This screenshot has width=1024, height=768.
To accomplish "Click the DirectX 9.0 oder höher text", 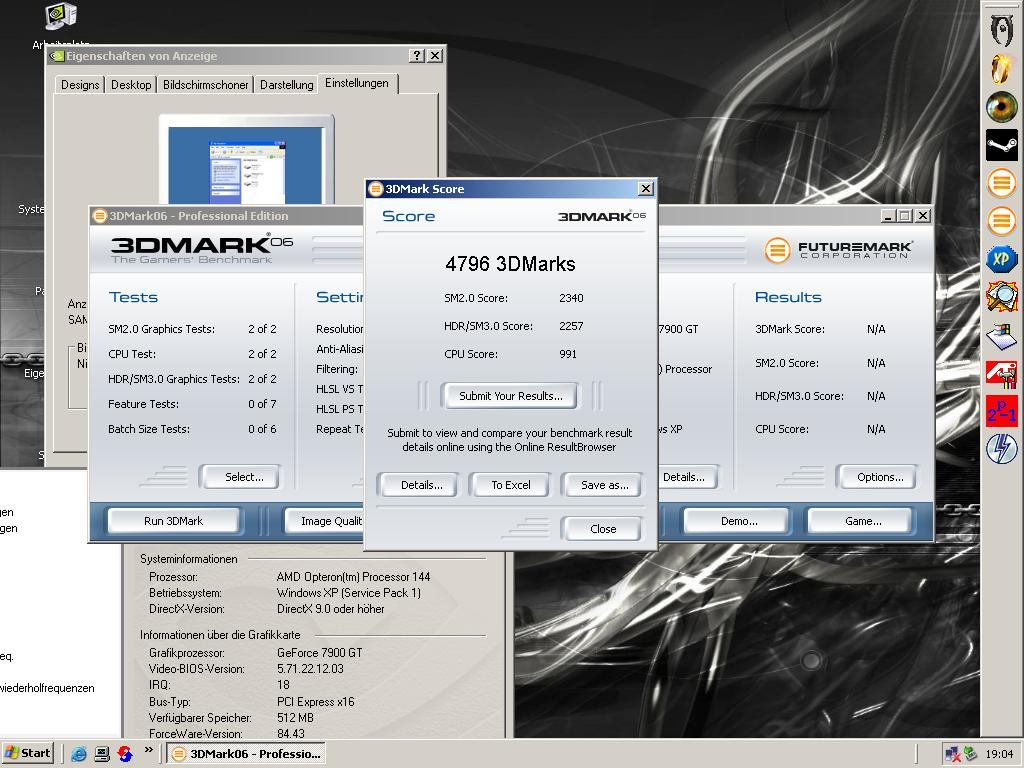I will 330,609.
